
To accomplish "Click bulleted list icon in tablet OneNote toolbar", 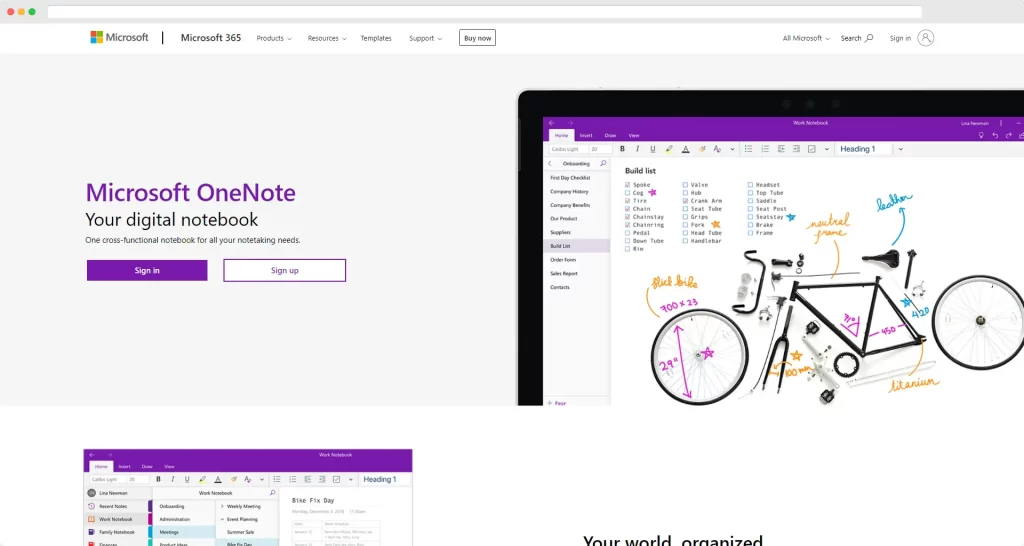I will [x=748, y=149].
